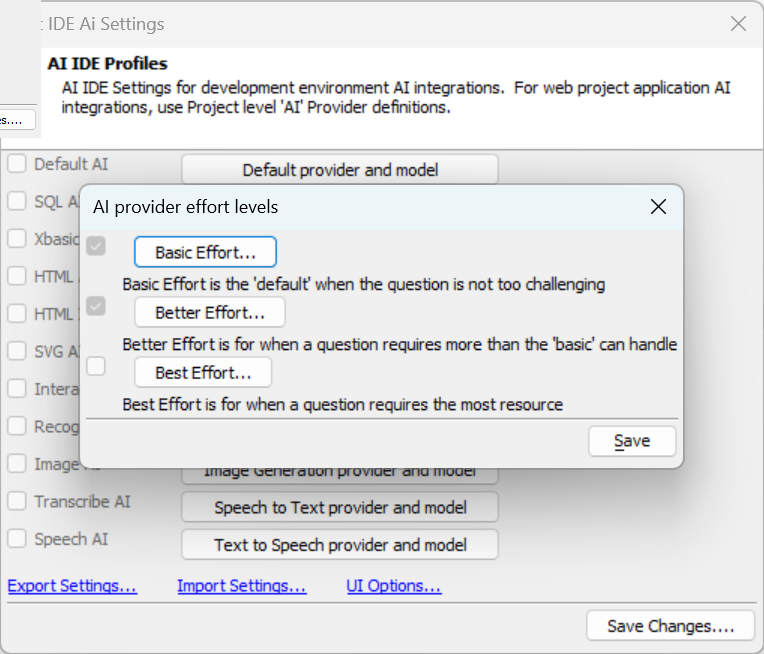Check the Speech AI checkbox
Viewport: 764px width, 654px height.
click(17, 539)
